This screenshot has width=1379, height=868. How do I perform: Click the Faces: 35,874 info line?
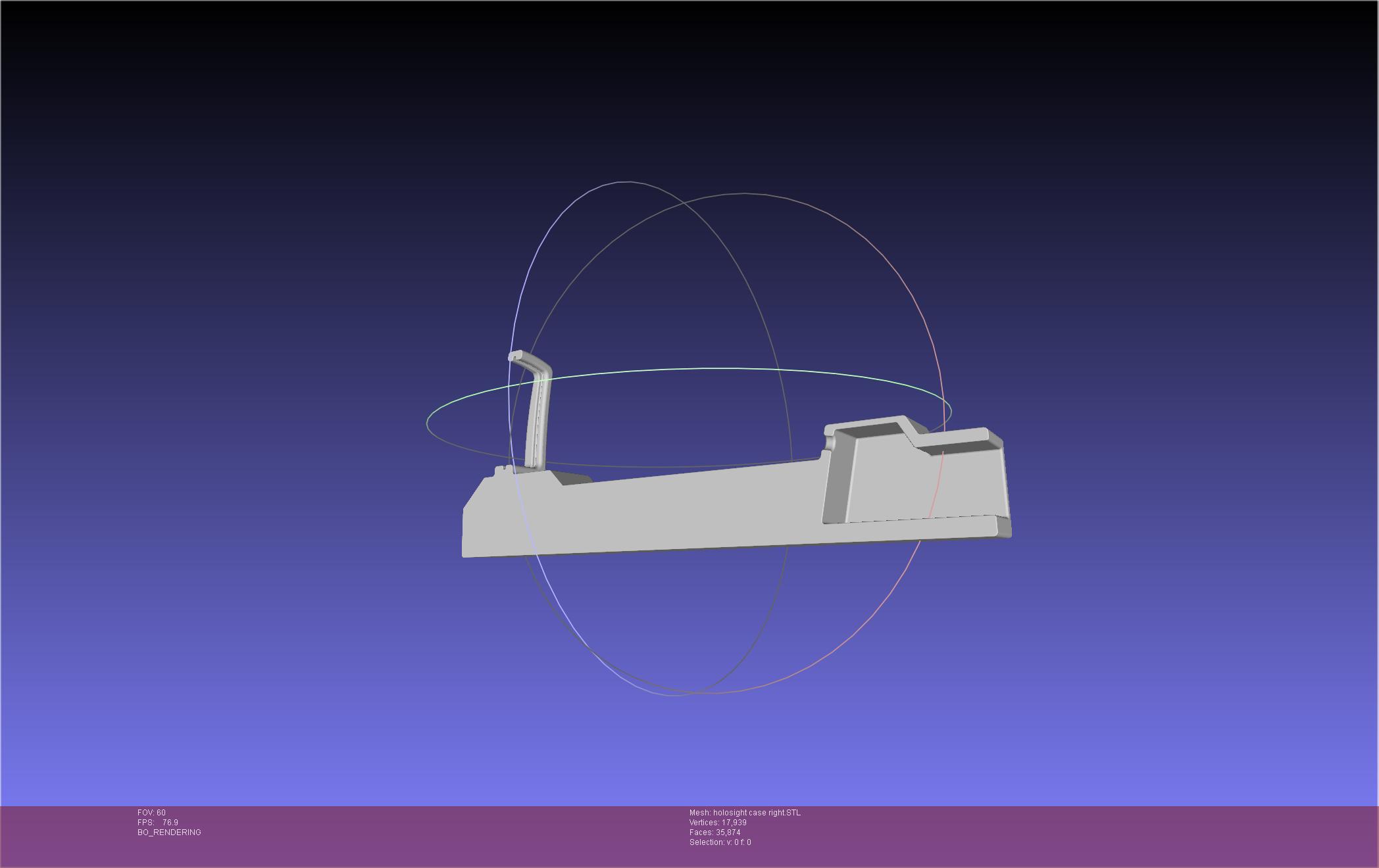(x=715, y=832)
